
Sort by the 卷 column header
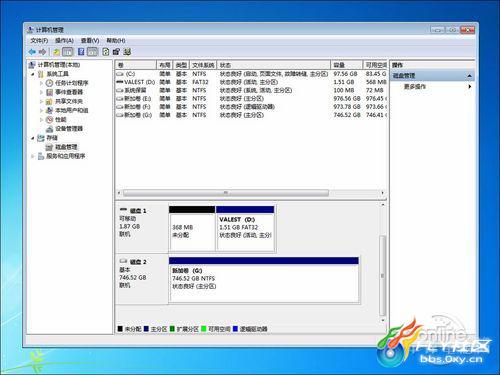tap(136, 65)
